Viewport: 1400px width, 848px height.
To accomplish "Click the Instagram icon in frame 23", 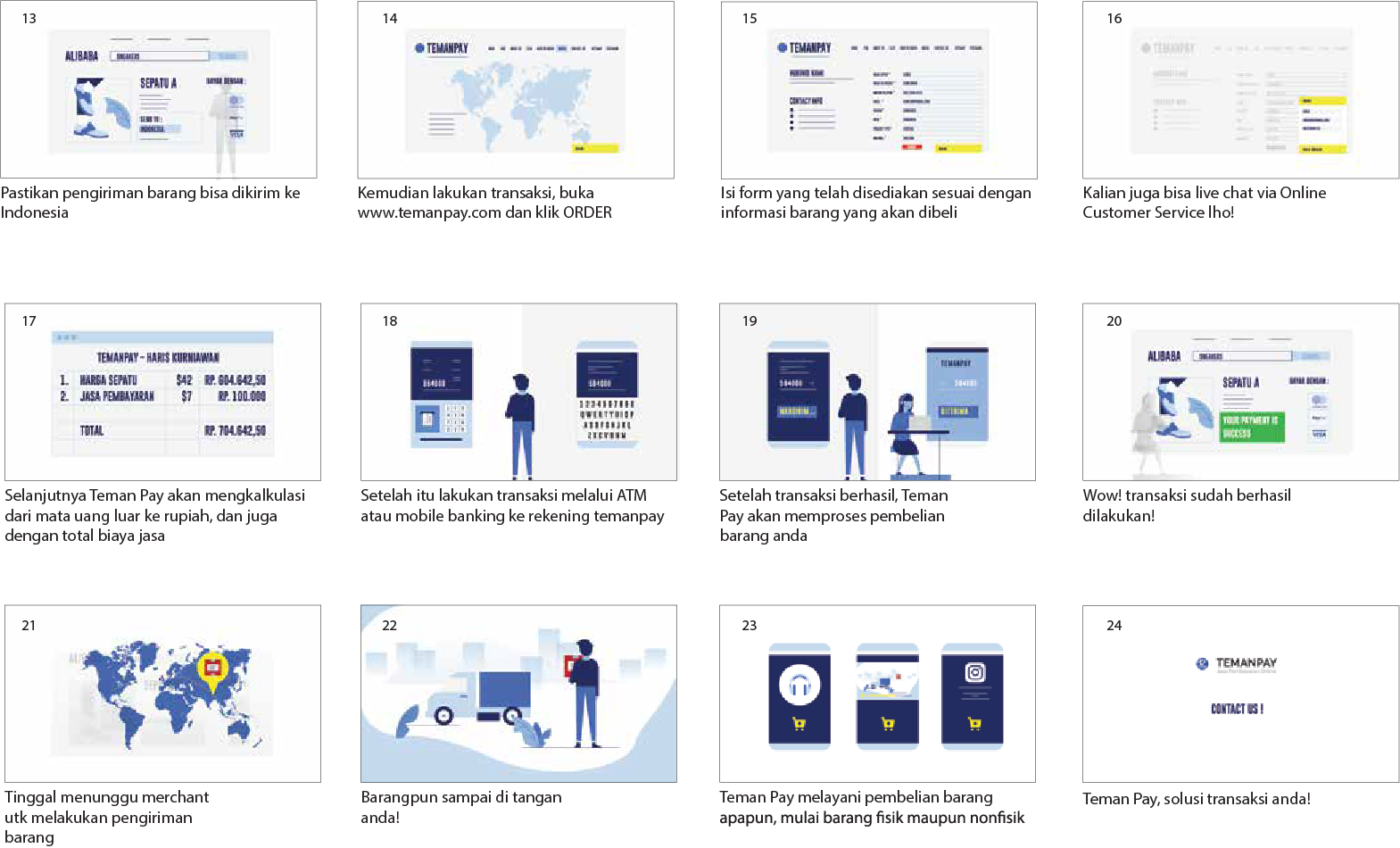I will click(975, 672).
